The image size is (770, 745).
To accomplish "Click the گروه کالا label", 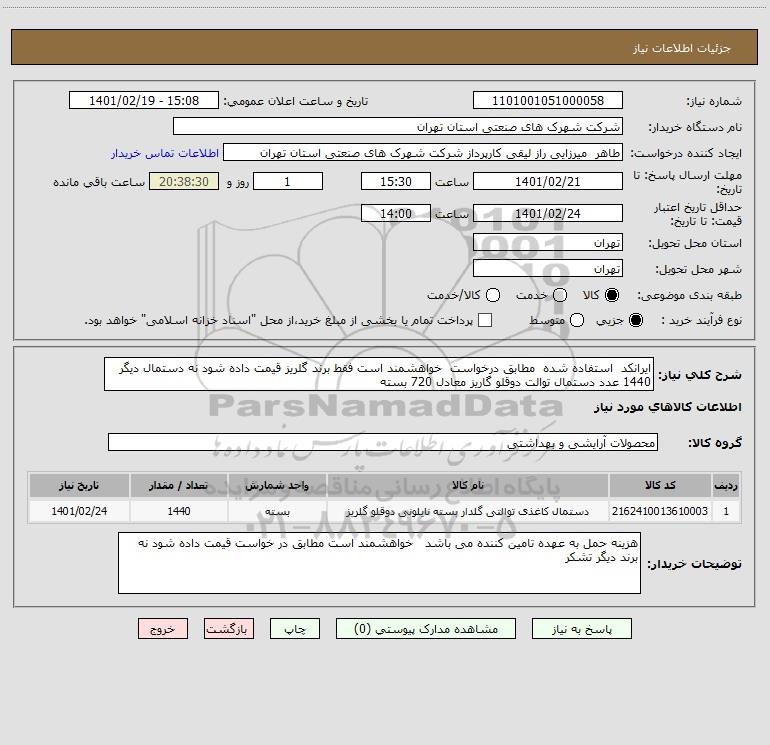I will (715, 443).
